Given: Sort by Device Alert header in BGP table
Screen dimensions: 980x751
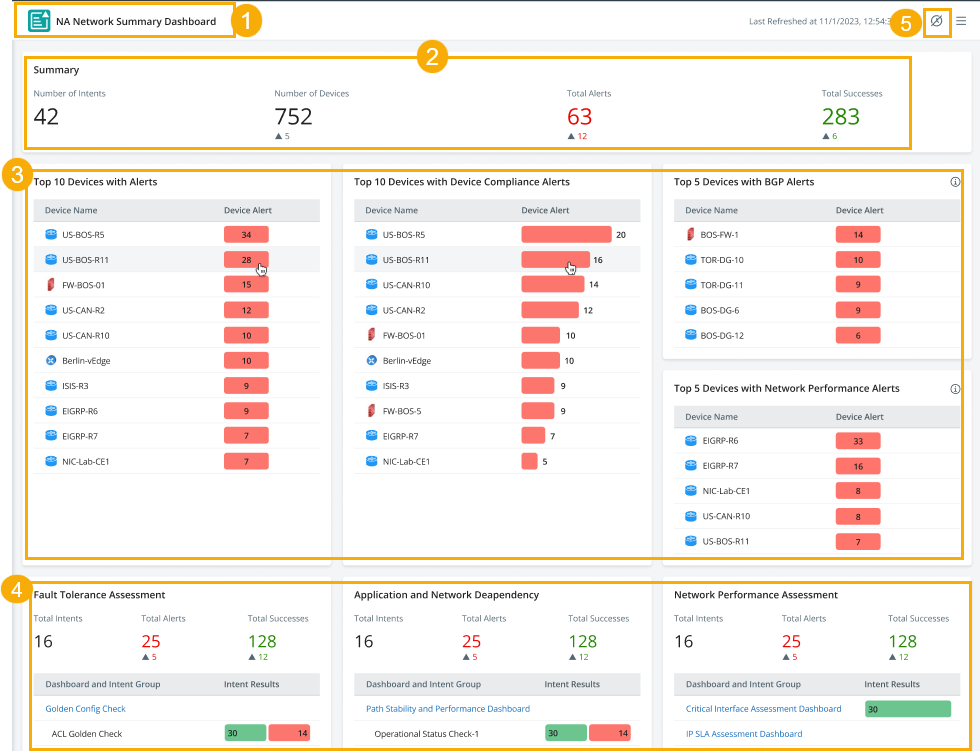Looking at the screenshot, I should point(859,210).
